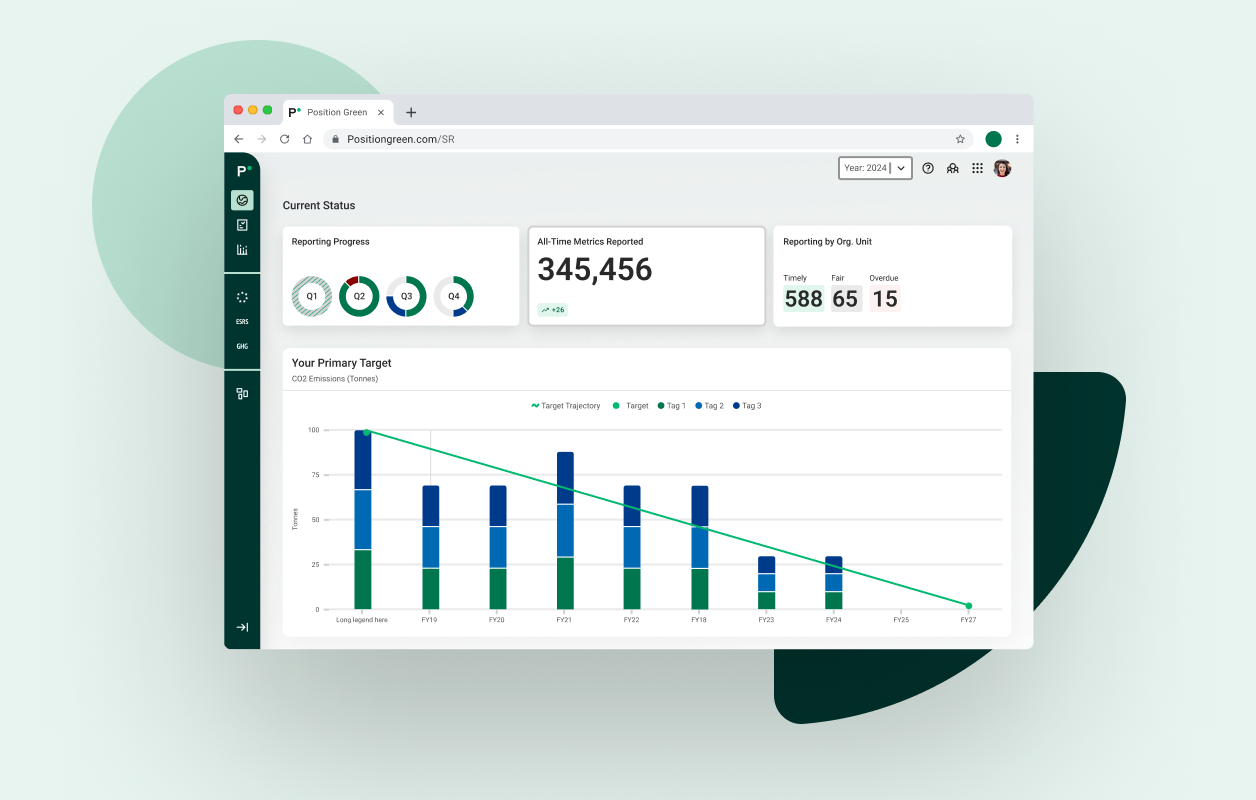Screen dimensions: 1256x800
Task: Click the Overdue count in Reporting by Org Unit
Action: point(884,298)
